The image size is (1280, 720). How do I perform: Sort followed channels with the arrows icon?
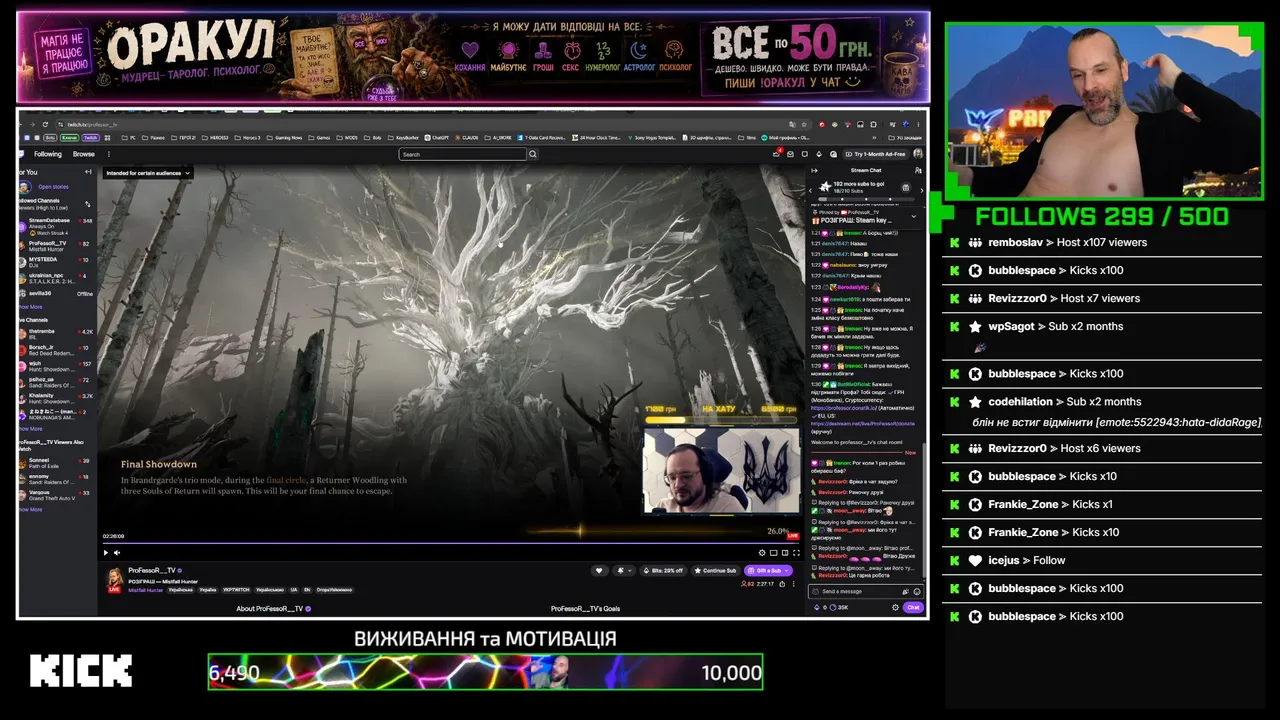pos(88,204)
